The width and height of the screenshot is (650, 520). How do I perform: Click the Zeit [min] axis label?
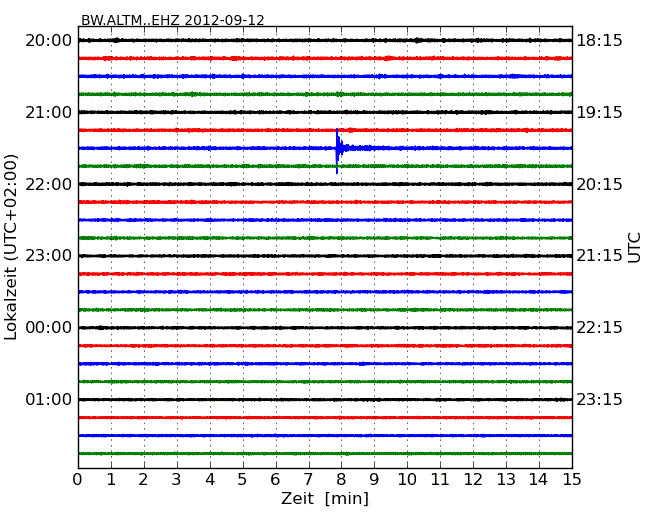325,498
